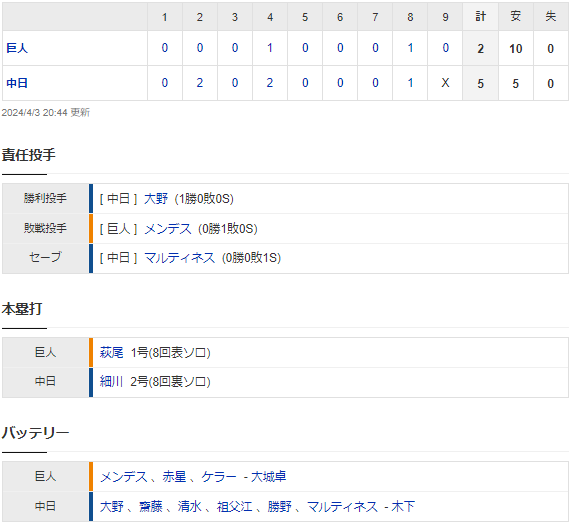Click 巨人's 8th inning score of 1
This screenshot has width=574, height=528.
point(411,48)
